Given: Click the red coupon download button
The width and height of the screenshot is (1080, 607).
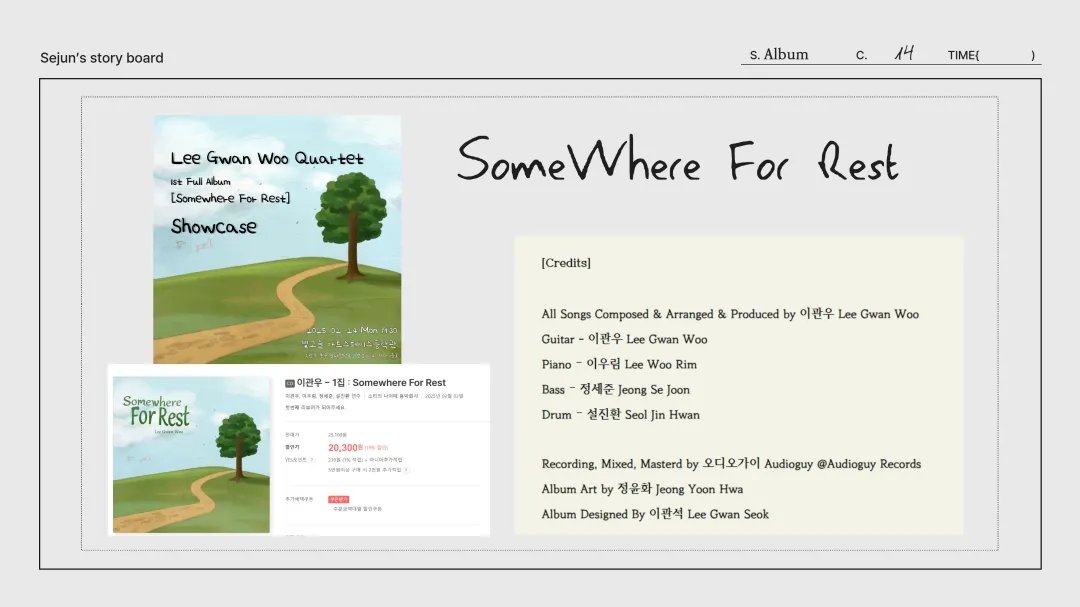Looking at the screenshot, I should pyautogui.click(x=338, y=499).
